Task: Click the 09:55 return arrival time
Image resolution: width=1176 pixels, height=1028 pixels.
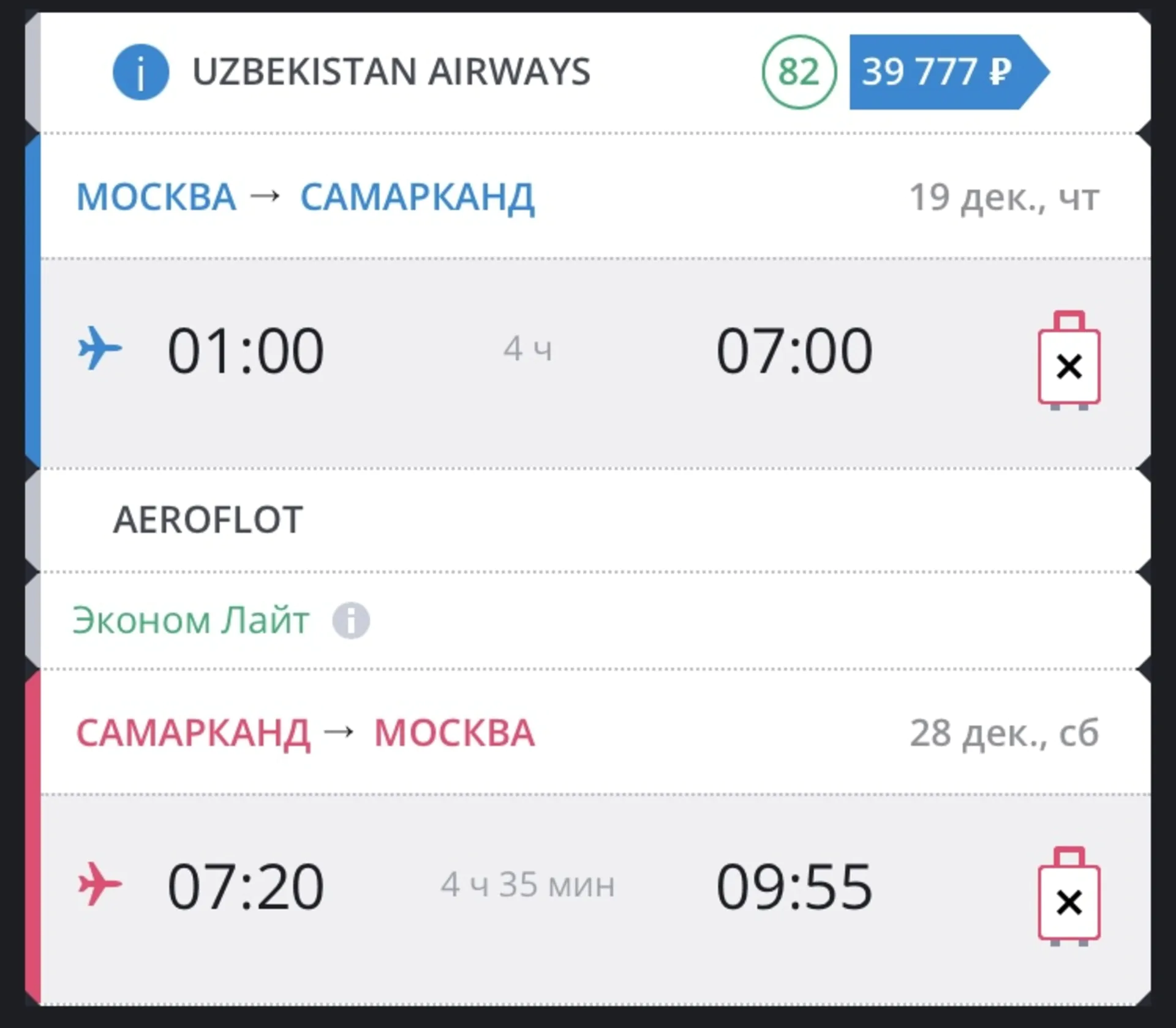Action: click(x=794, y=886)
